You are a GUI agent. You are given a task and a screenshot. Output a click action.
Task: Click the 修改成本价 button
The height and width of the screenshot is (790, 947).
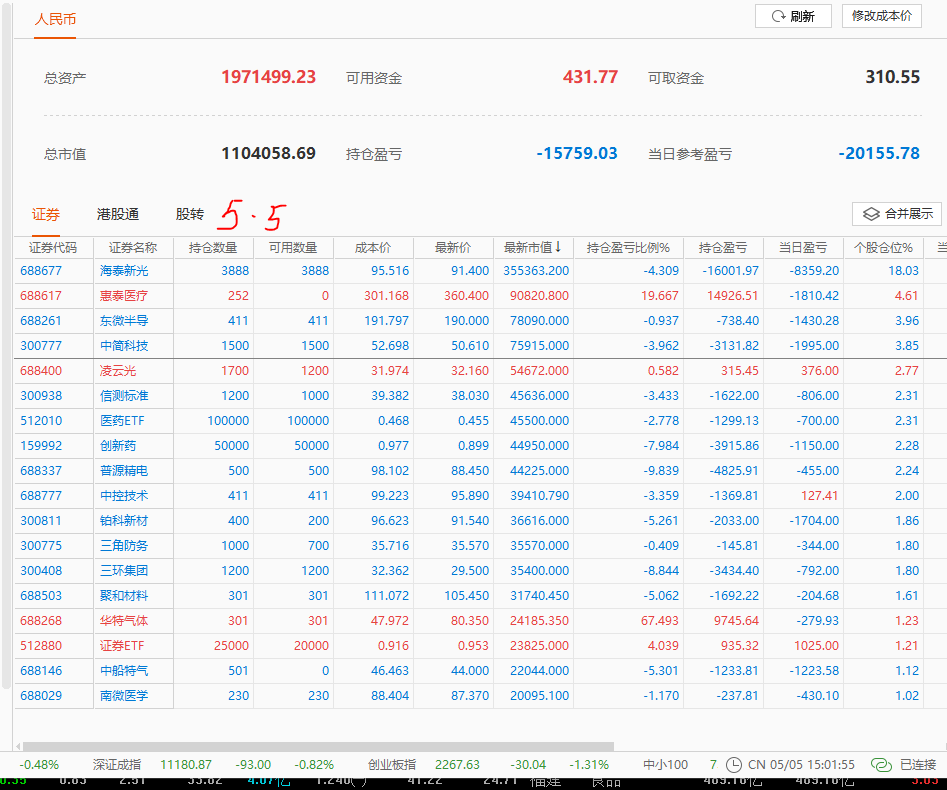point(882,16)
